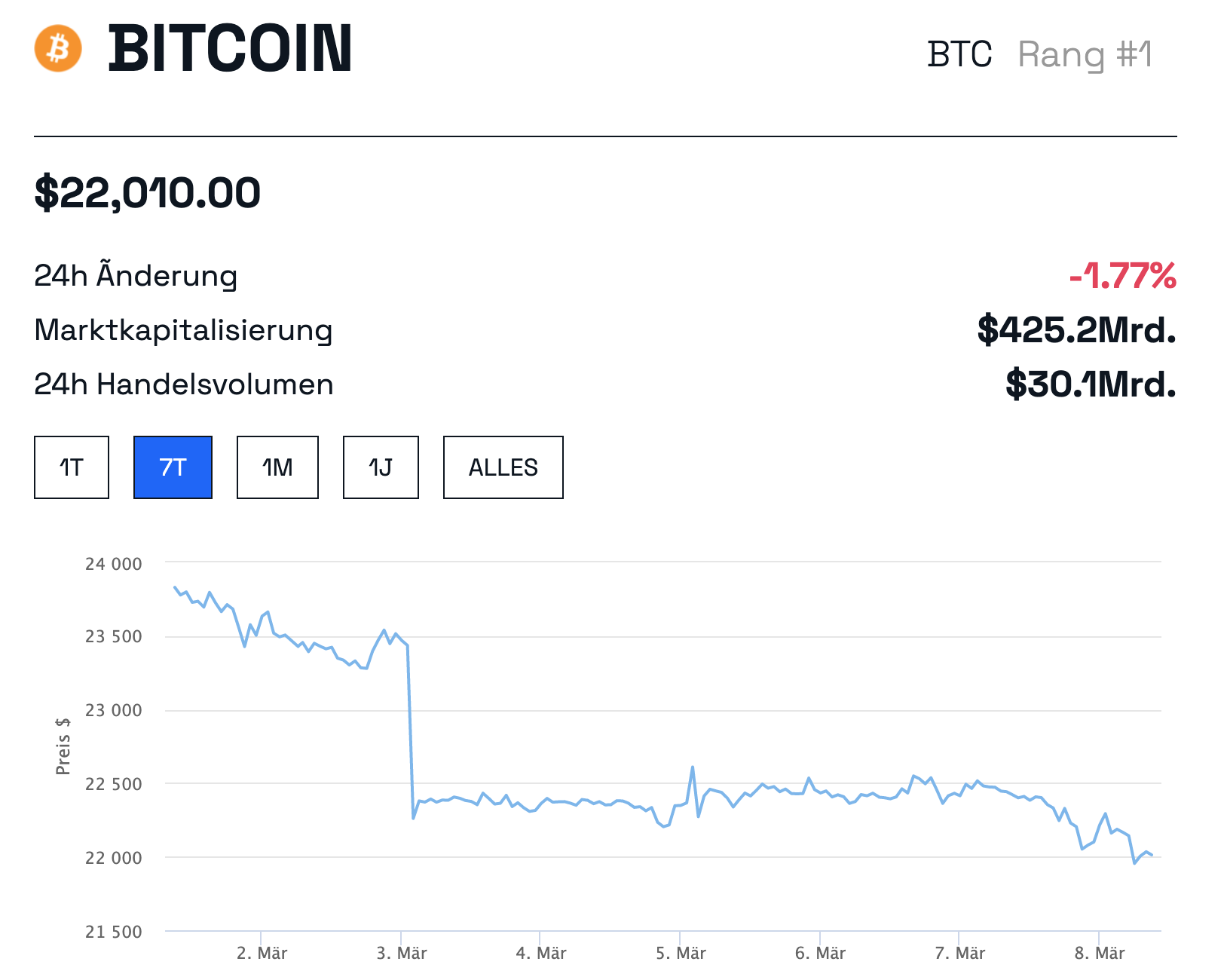Click the 24 000 price axis label
This screenshot has height=980, width=1227.
113,564
